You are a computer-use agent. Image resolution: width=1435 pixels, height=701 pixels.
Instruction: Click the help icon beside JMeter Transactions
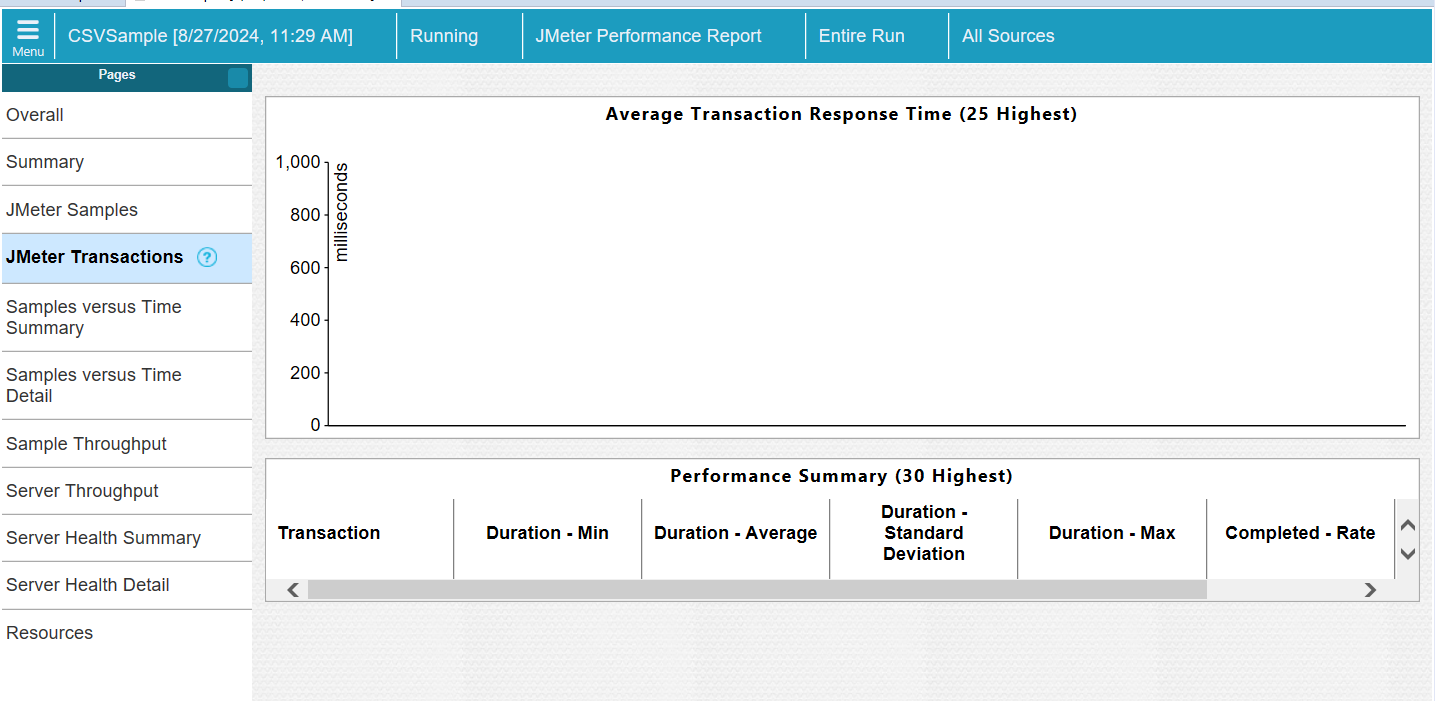tap(207, 258)
